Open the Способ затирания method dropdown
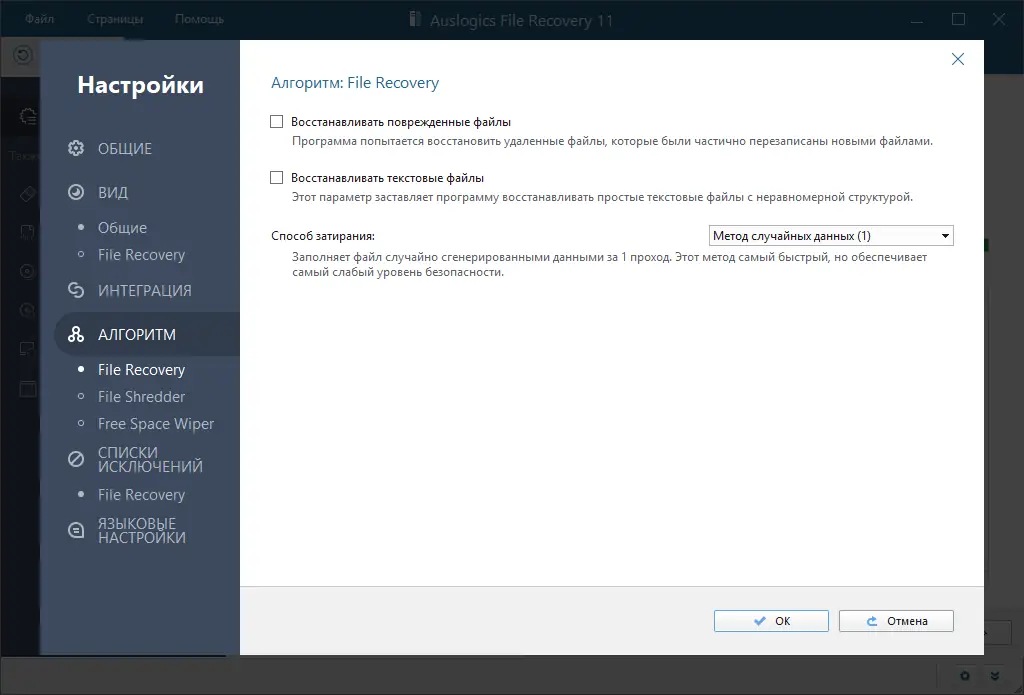The image size is (1024, 695). (x=944, y=235)
